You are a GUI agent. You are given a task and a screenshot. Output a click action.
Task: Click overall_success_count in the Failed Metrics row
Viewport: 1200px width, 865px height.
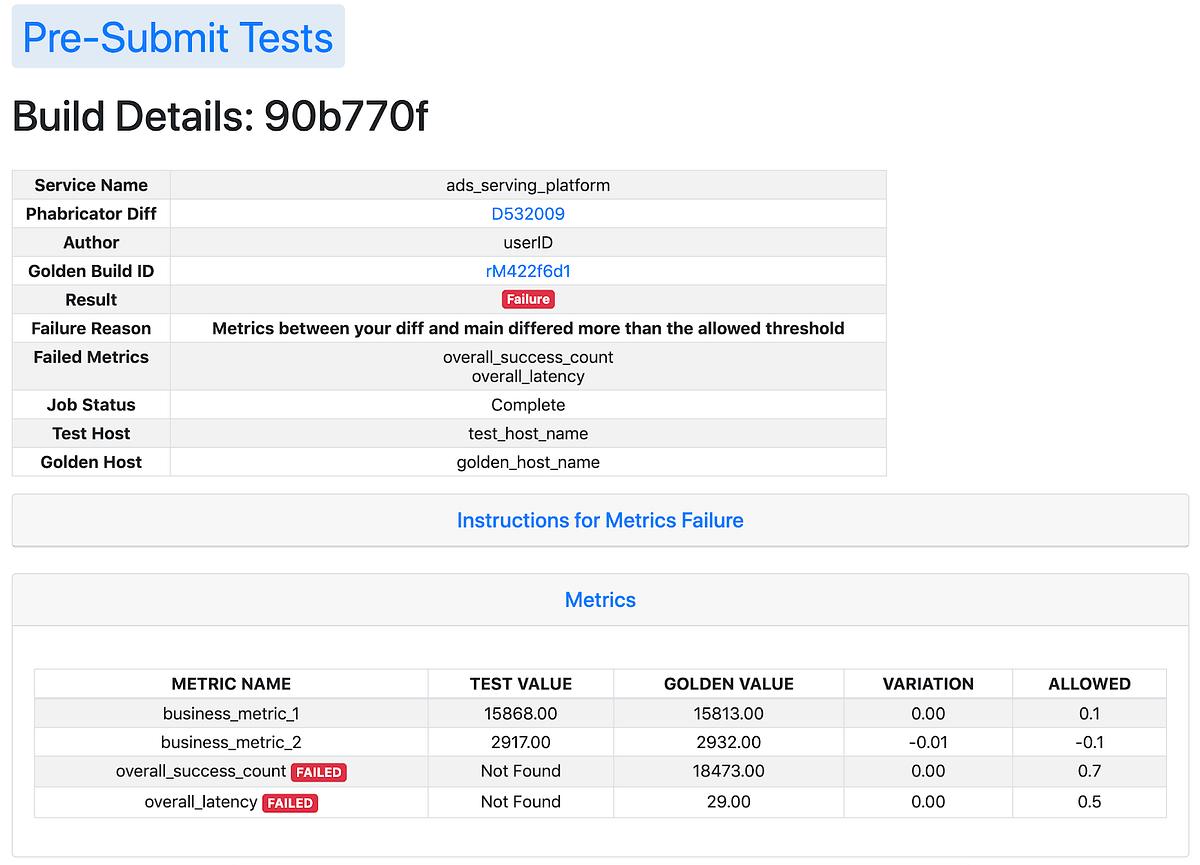(528, 357)
